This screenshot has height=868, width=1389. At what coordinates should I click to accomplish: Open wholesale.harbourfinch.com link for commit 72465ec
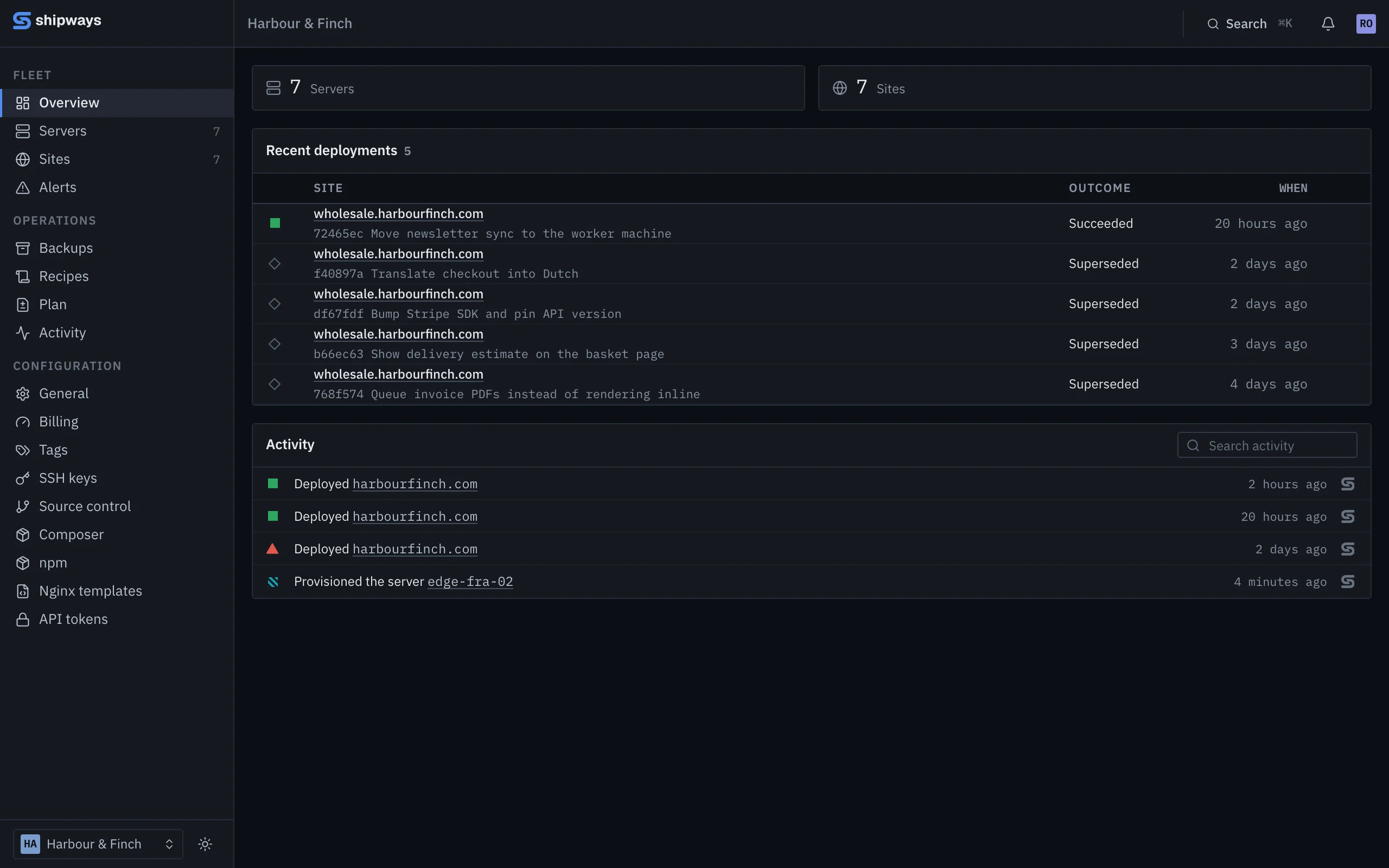pyautogui.click(x=398, y=214)
